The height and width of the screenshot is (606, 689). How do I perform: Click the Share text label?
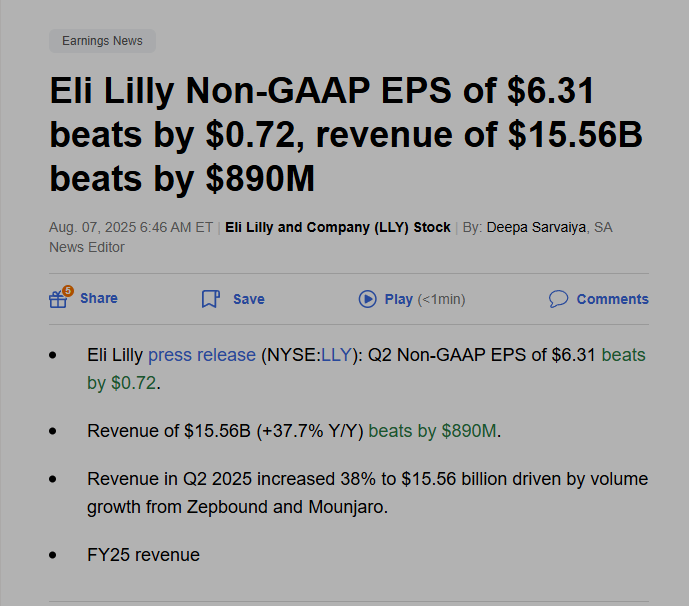pyautogui.click(x=99, y=298)
